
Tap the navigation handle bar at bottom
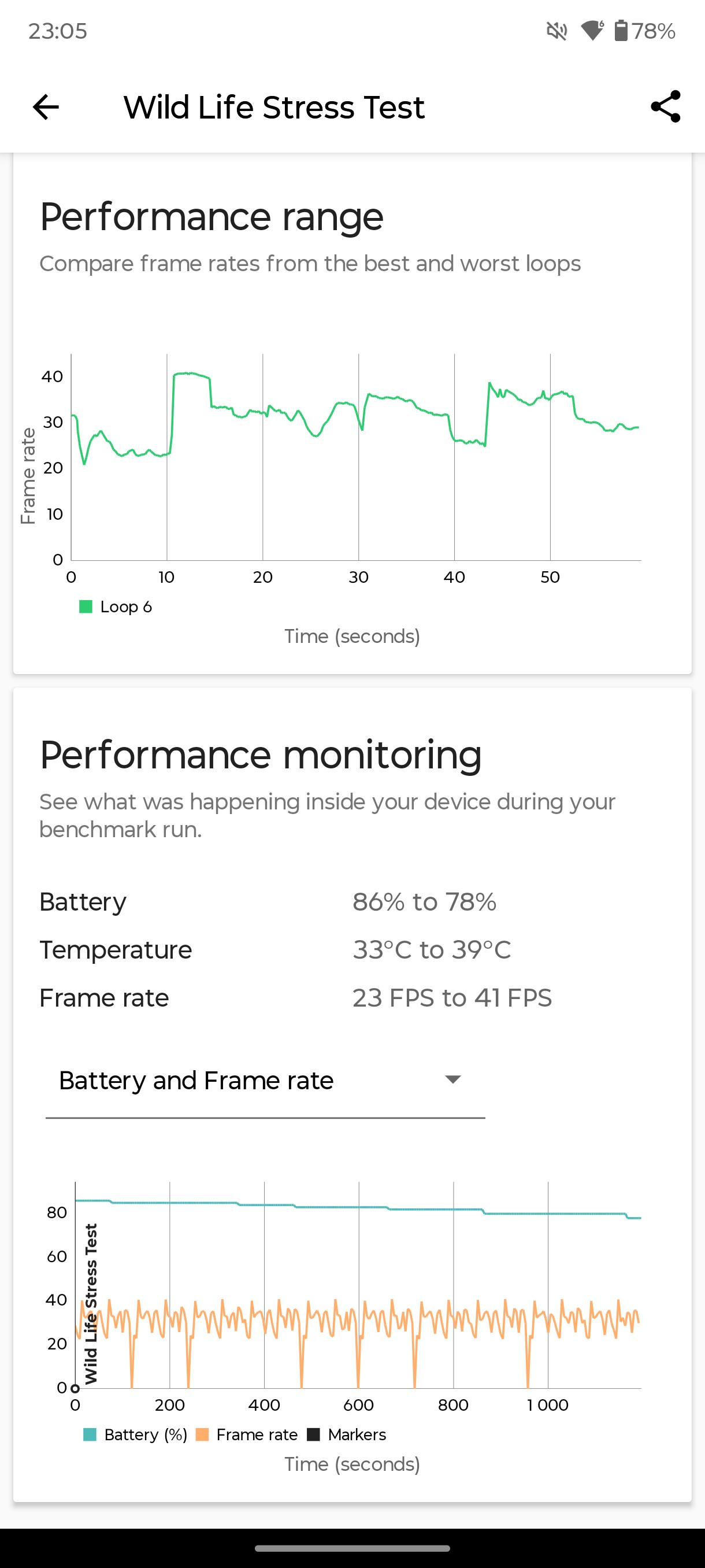[352, 1548]
